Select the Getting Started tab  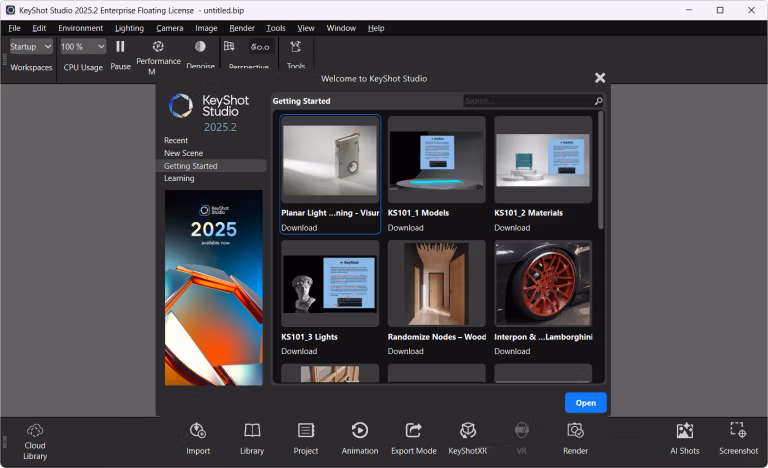point(212,166)
